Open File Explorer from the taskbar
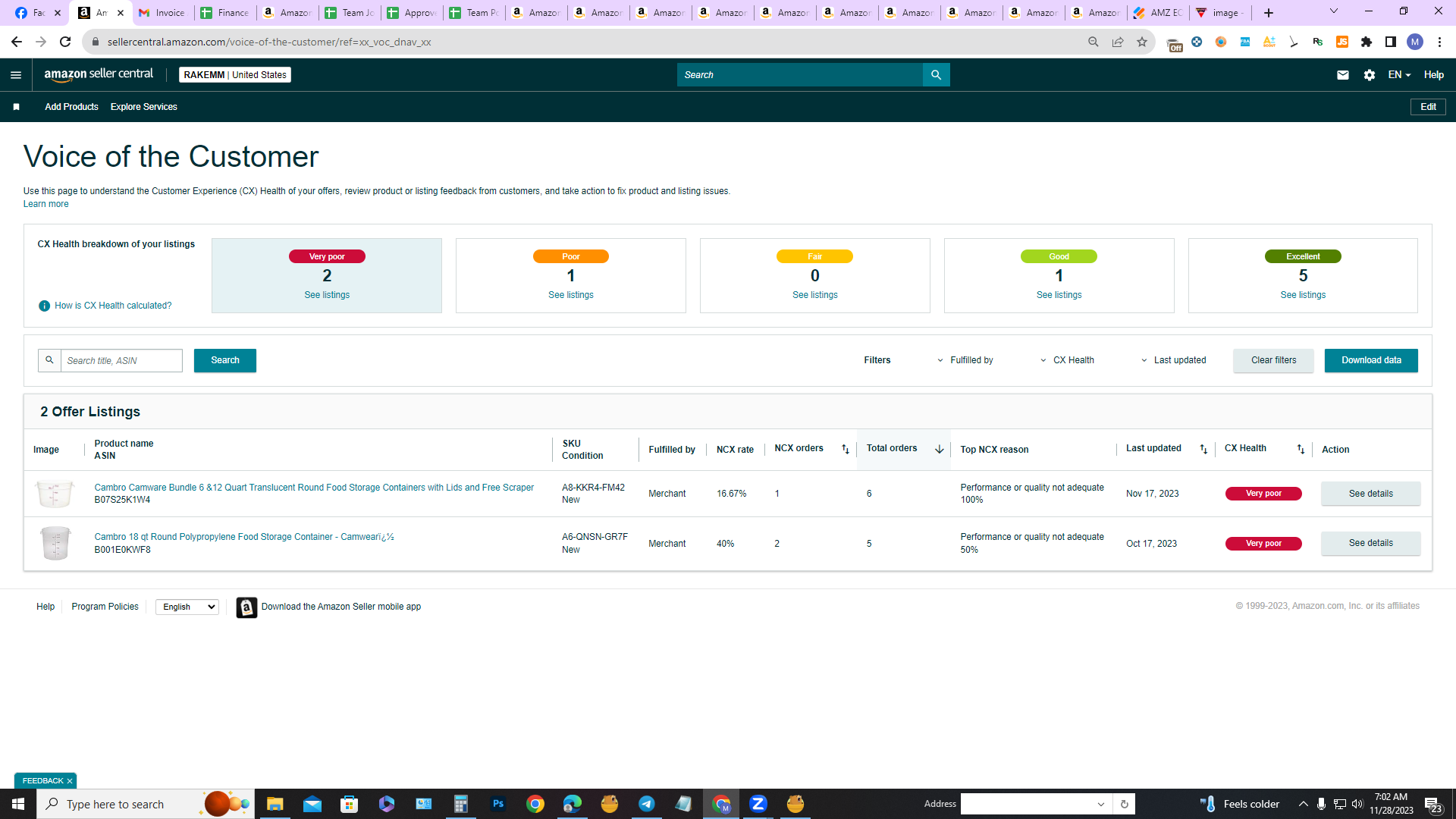This screenshot has width=1456, height=819. tap(275, 804)
